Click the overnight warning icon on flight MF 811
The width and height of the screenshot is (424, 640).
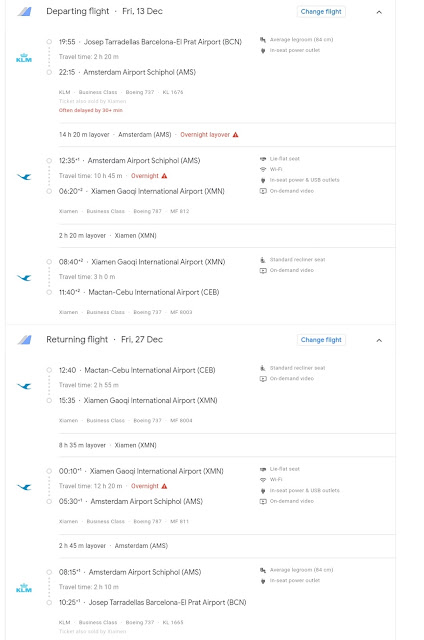tap(164, 486)
